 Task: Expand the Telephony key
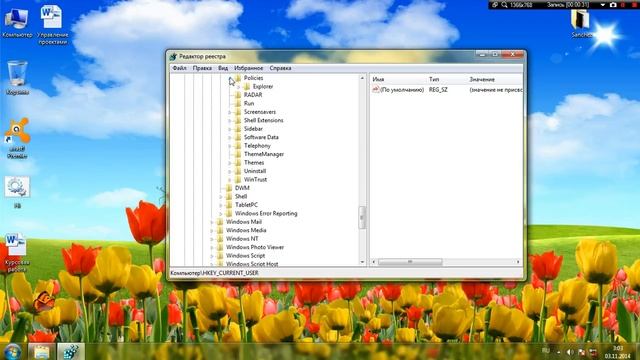230,146
